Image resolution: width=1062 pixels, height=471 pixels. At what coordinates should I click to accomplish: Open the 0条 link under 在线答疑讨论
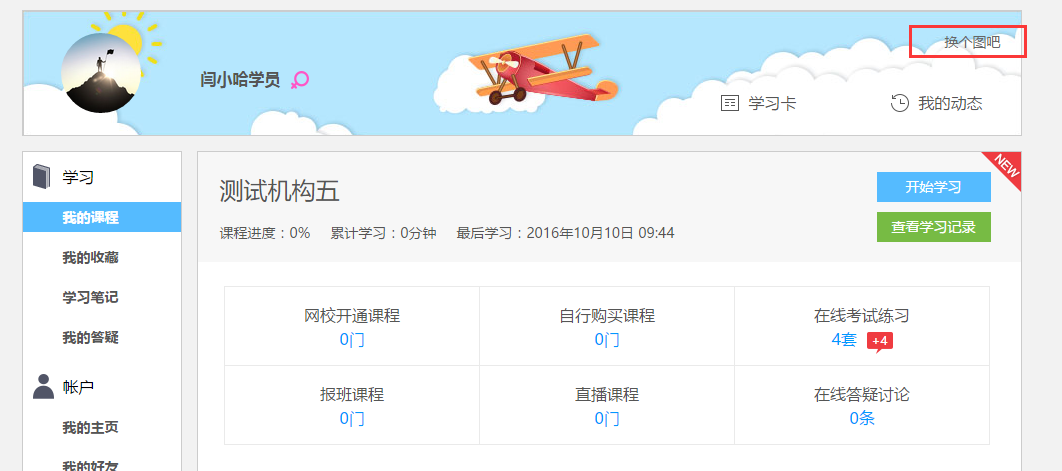pos(862,418)
